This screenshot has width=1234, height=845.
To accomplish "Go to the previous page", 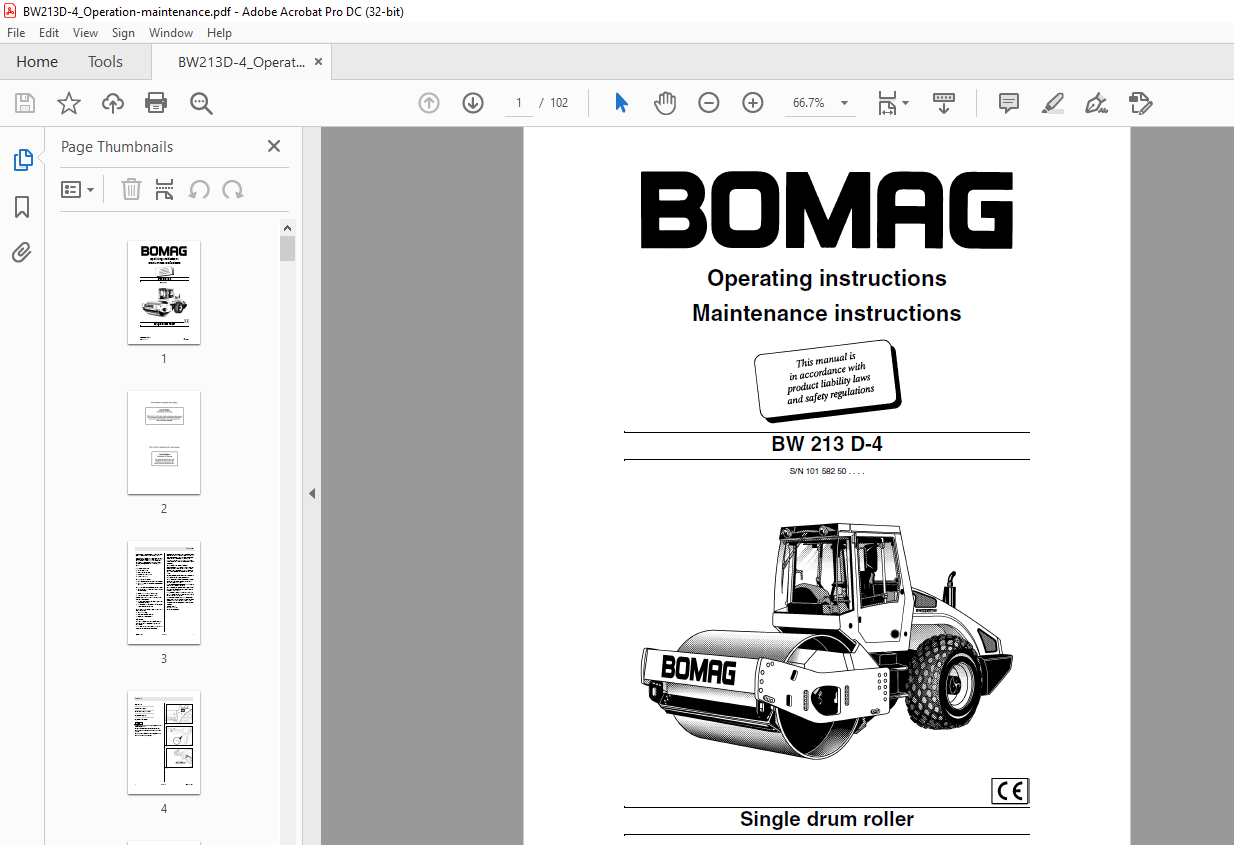I will click(429, 103).
